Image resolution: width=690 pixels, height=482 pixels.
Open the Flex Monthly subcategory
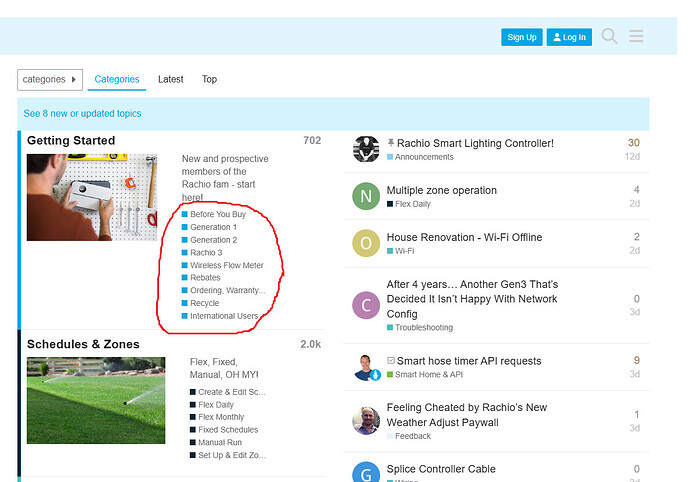click(221, 417)
